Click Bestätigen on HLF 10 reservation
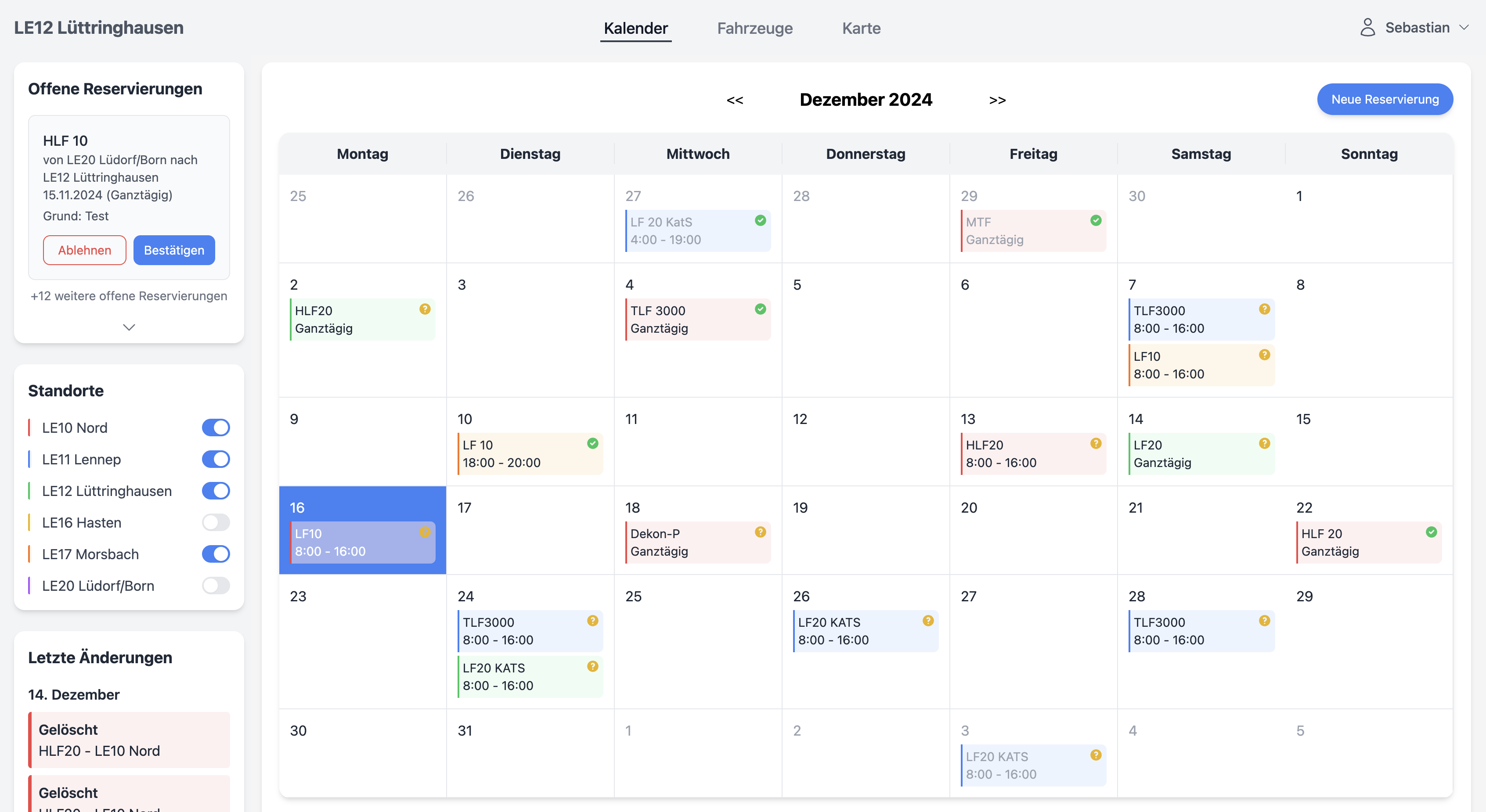 click(x=174, y=250)
